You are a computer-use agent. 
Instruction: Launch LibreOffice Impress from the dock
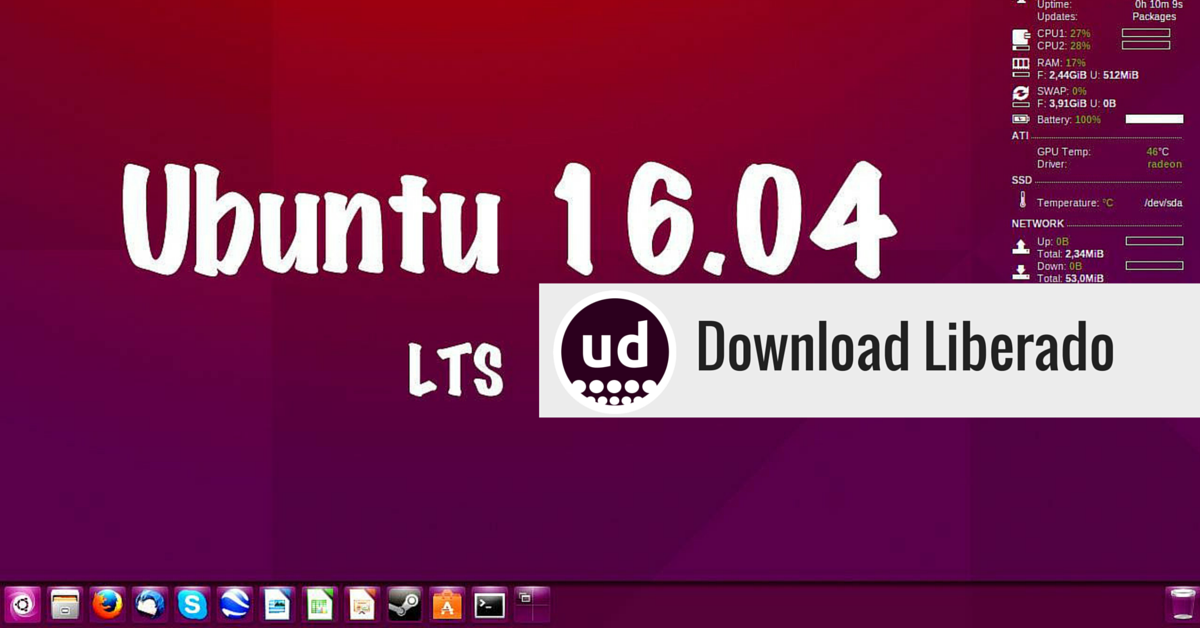pos(362,605)
